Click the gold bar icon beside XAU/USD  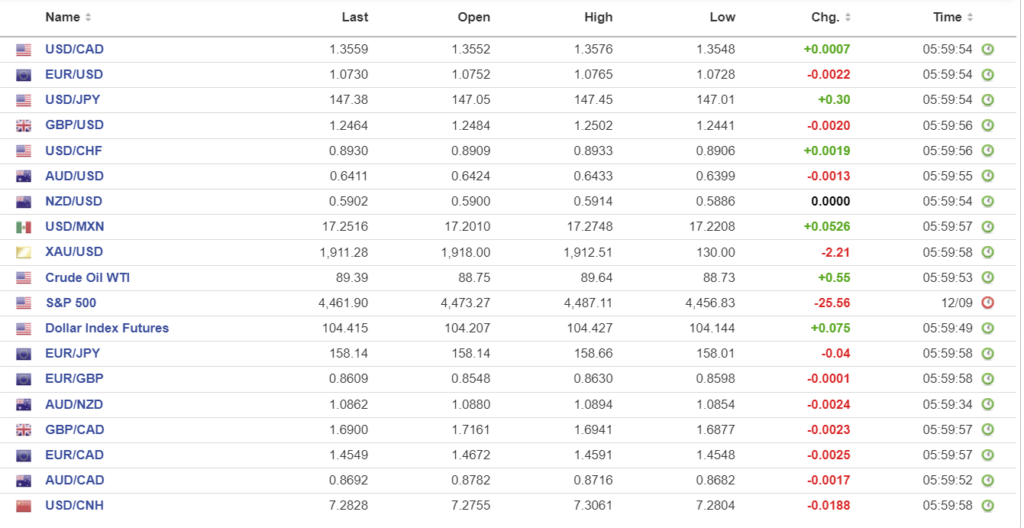coord(24,252)
